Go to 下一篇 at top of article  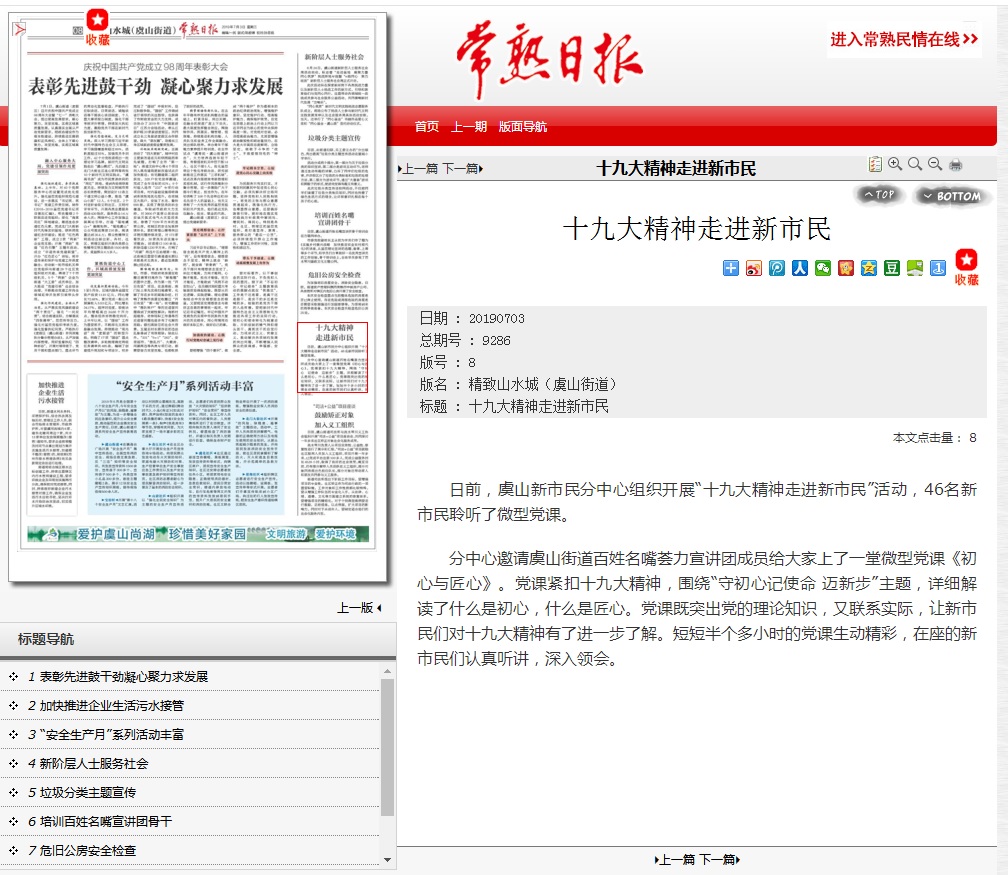click(x=462, y=168)
